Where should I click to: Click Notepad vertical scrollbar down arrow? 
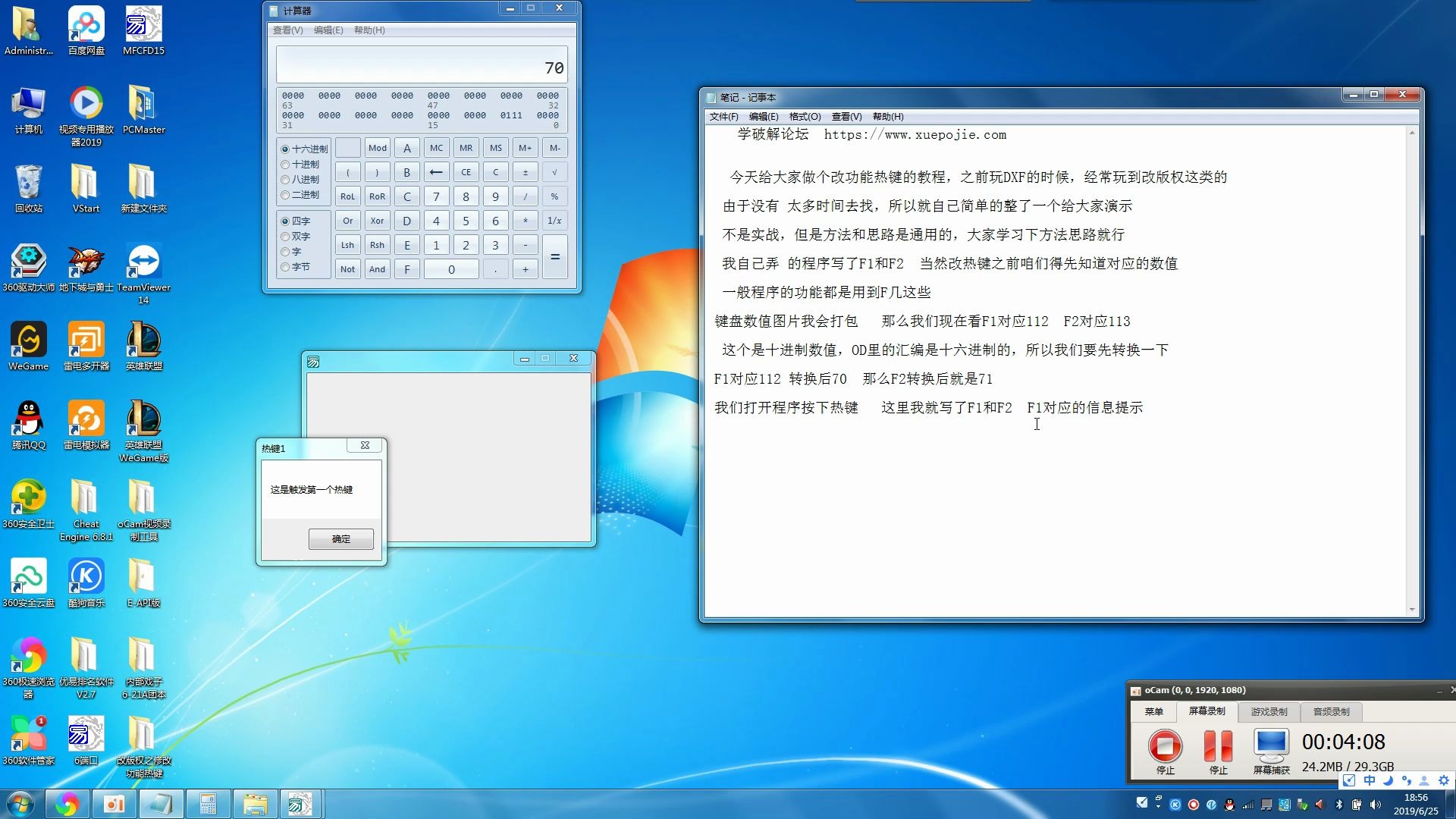point(1411,610)
